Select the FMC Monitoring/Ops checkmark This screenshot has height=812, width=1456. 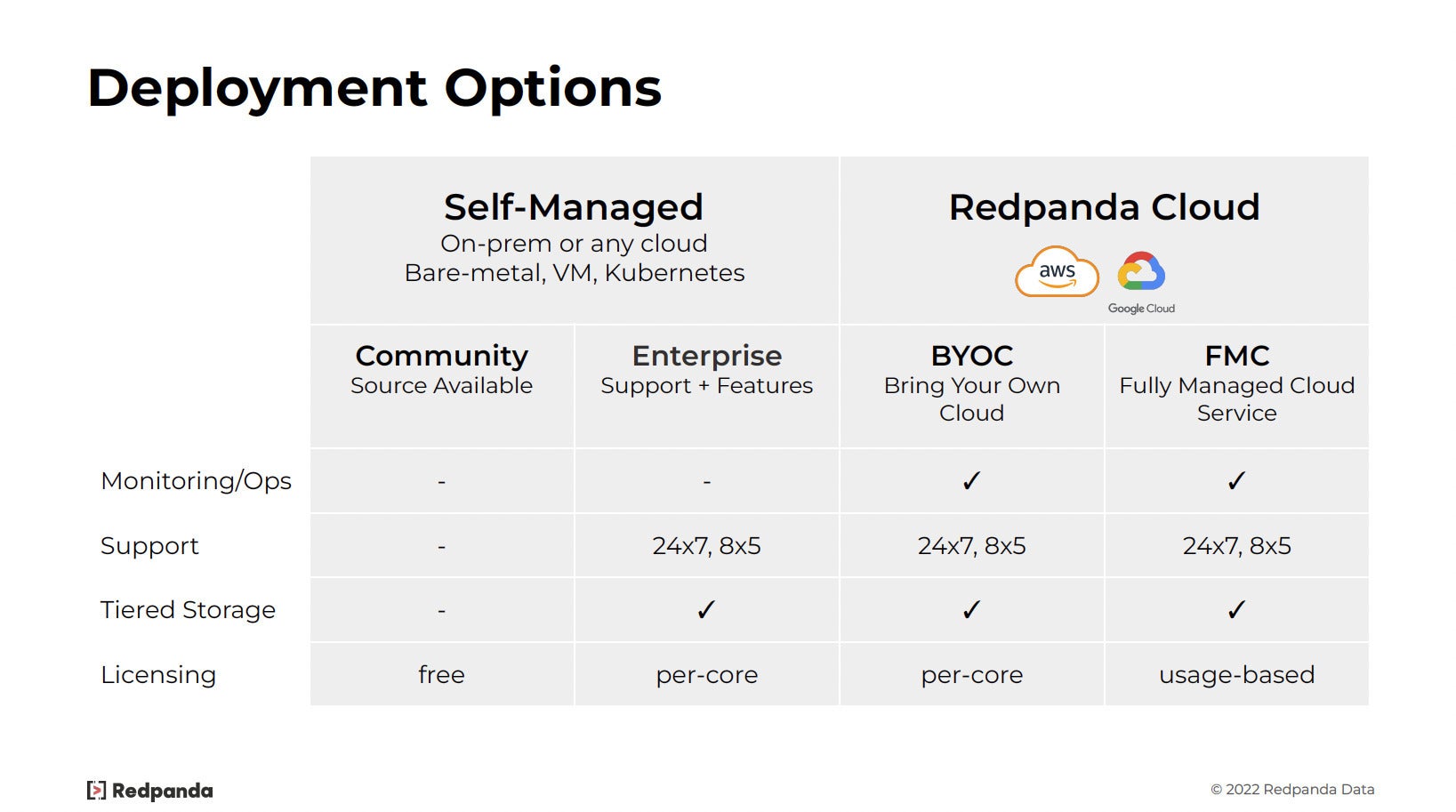(x=1236, y=481)
